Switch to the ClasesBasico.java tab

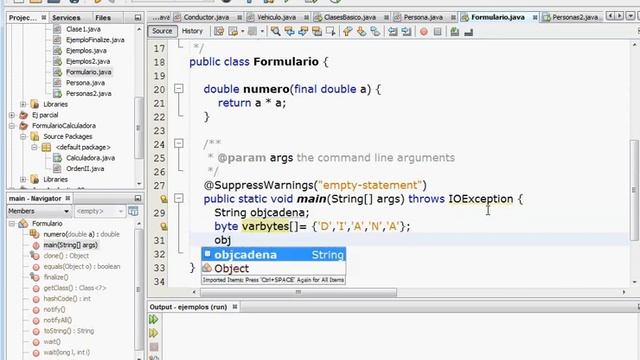350,17
